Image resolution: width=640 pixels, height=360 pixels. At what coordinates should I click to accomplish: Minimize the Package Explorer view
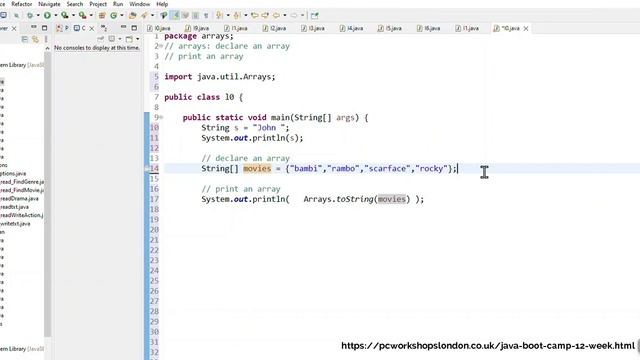[x=33, y=27]
